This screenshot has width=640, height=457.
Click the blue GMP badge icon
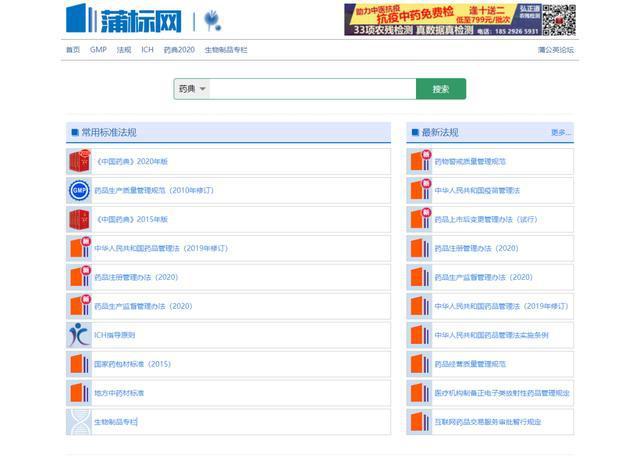[x=79, y=190]
